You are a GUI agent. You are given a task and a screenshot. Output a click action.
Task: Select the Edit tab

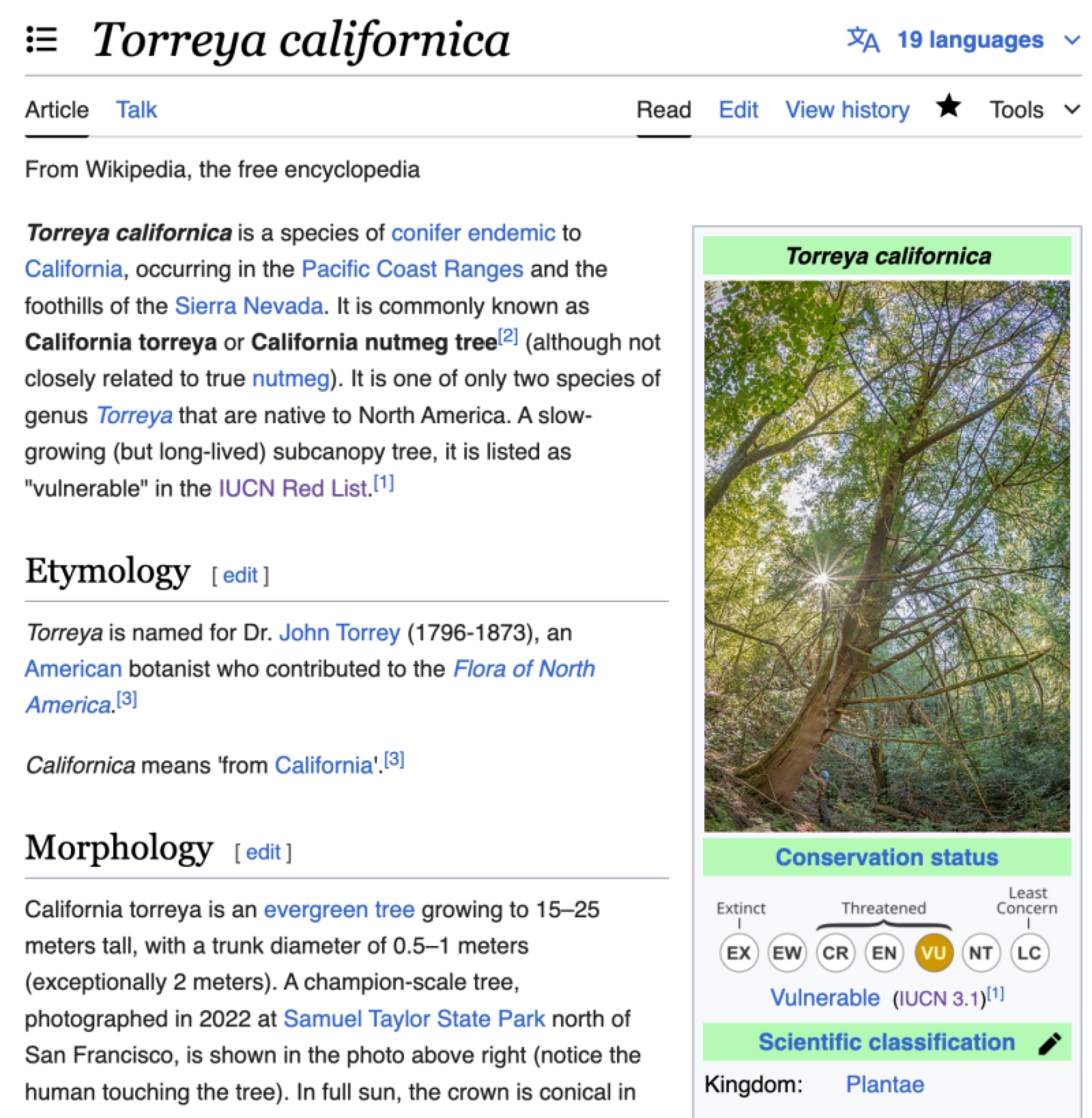tap(738, 110)
